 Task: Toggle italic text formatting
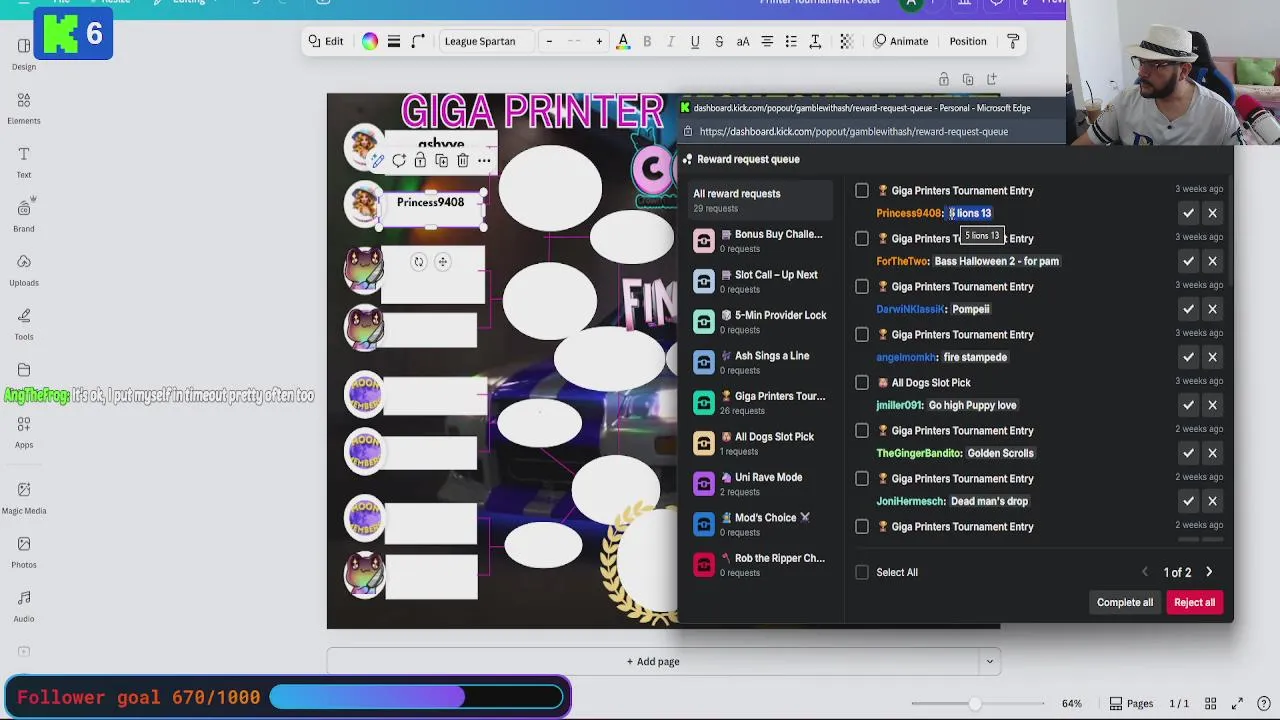click(671, 41)
